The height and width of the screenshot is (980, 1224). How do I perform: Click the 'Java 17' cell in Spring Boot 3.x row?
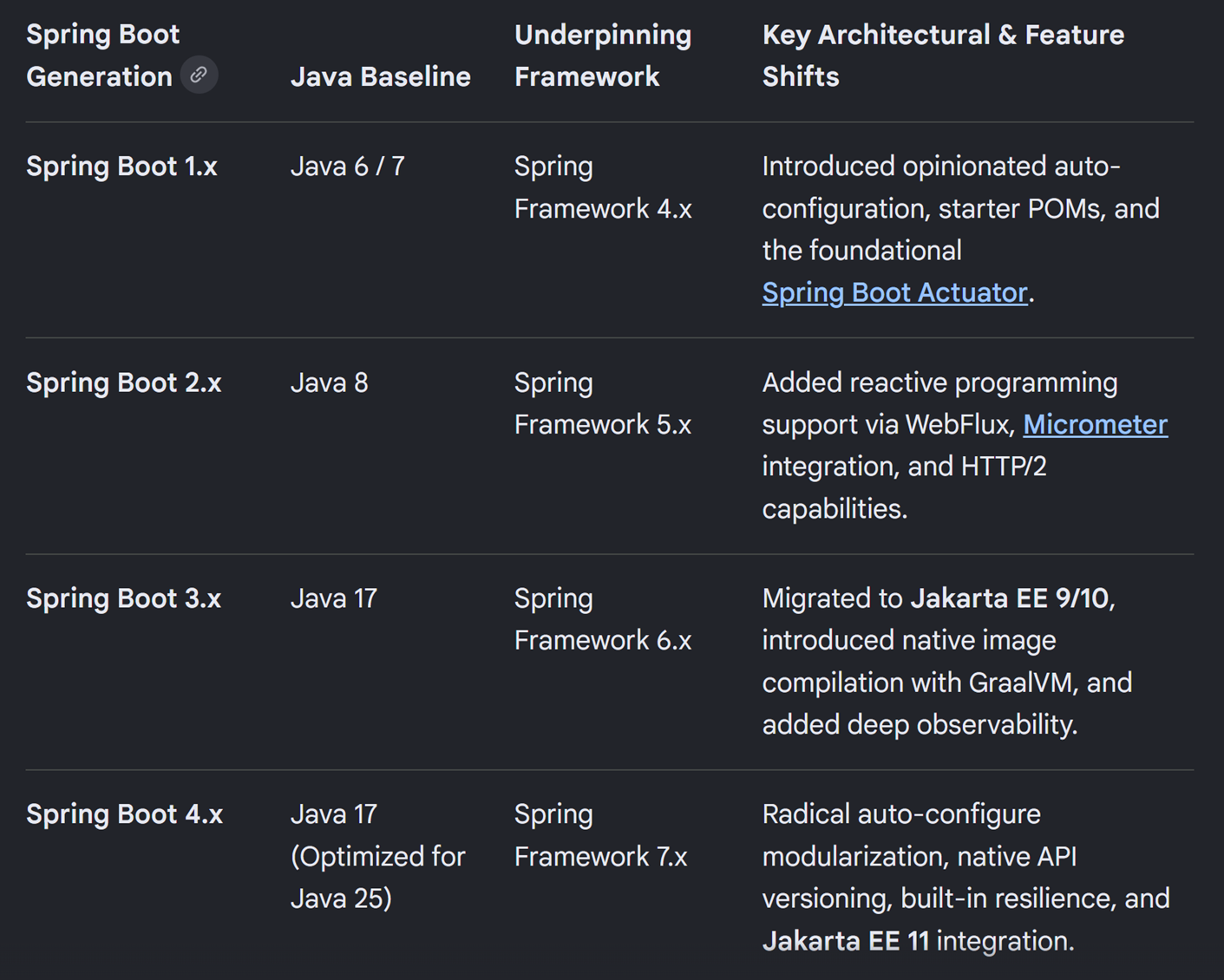click(334, 598)
